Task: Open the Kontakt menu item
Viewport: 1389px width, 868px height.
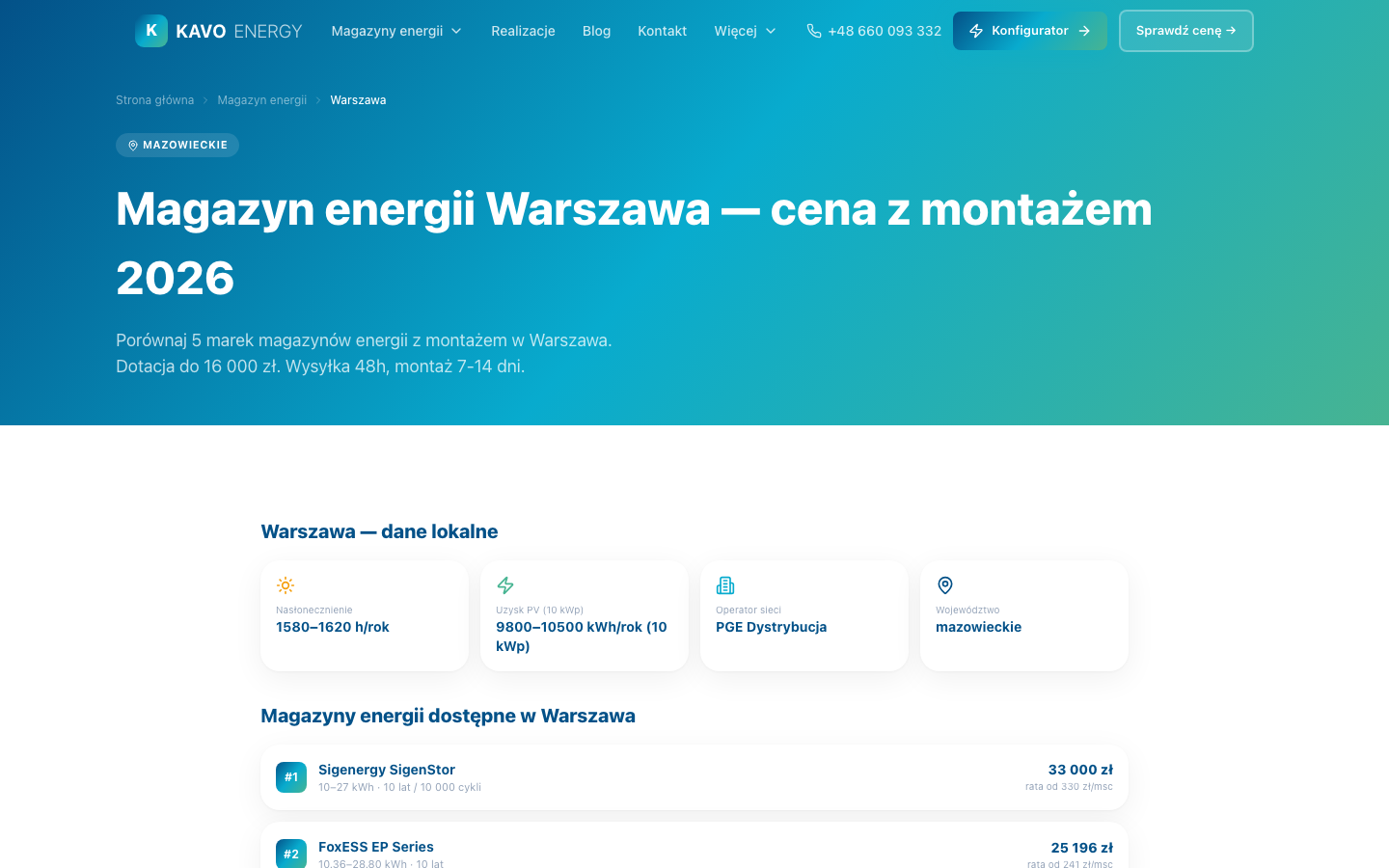Action: 662,31
